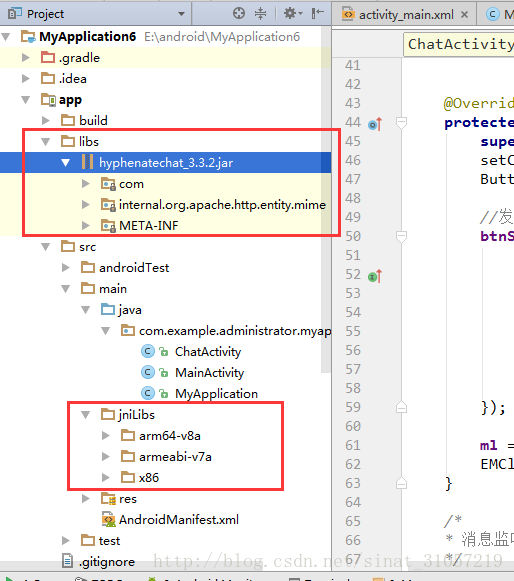Collapse the main folder
Viewport: 514px width, 581px height.
66,289
